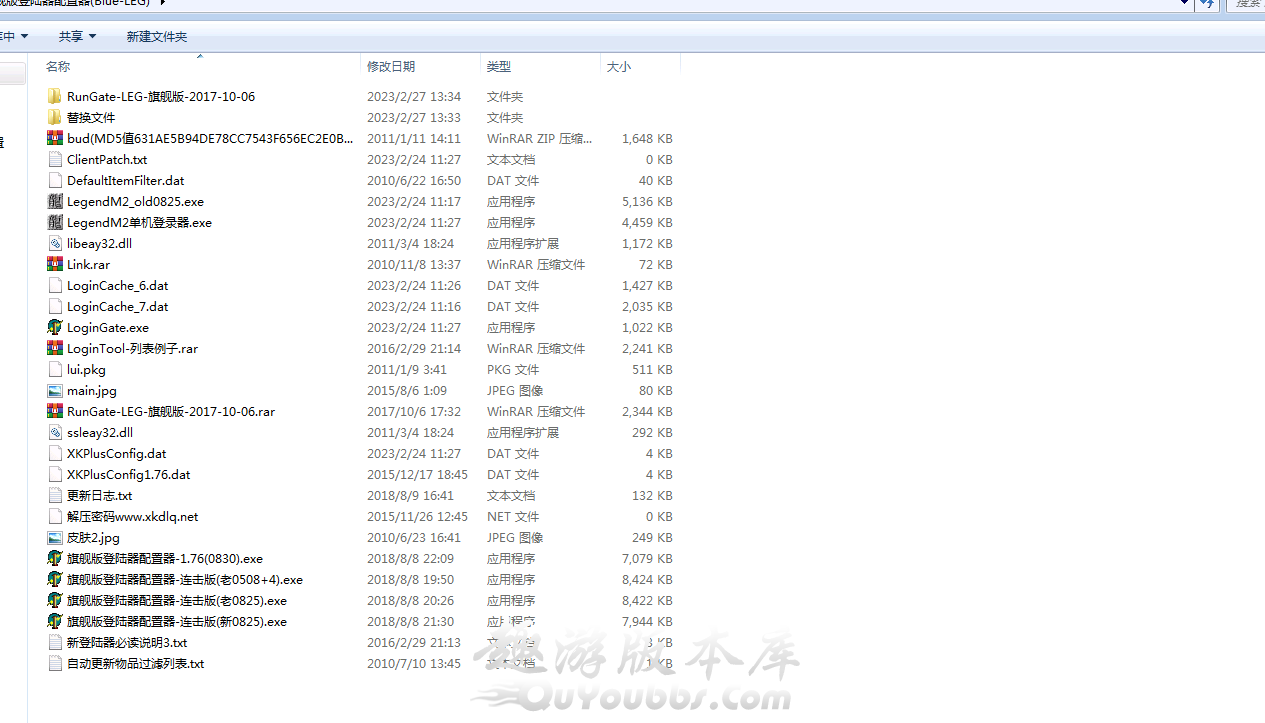Click the 旗舰版登陆器配置器-1.76(0830).exe icon

click(x=55, y=559)
